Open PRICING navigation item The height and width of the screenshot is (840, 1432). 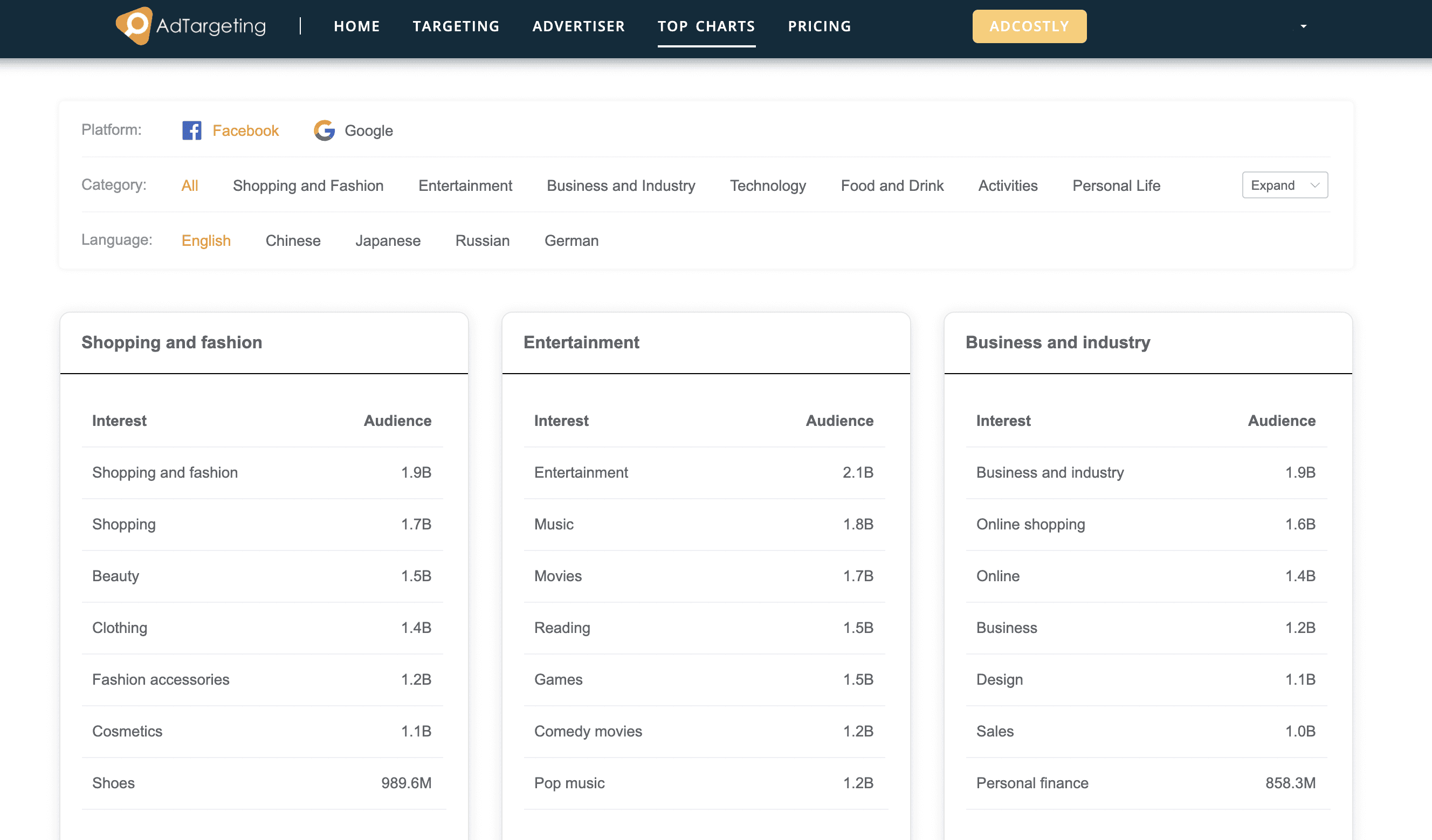[820, 26]
